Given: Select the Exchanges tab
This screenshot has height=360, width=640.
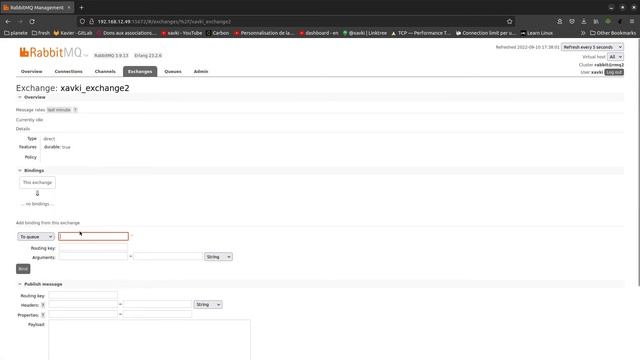Looking at the screenshot, I should pos(140,71).
